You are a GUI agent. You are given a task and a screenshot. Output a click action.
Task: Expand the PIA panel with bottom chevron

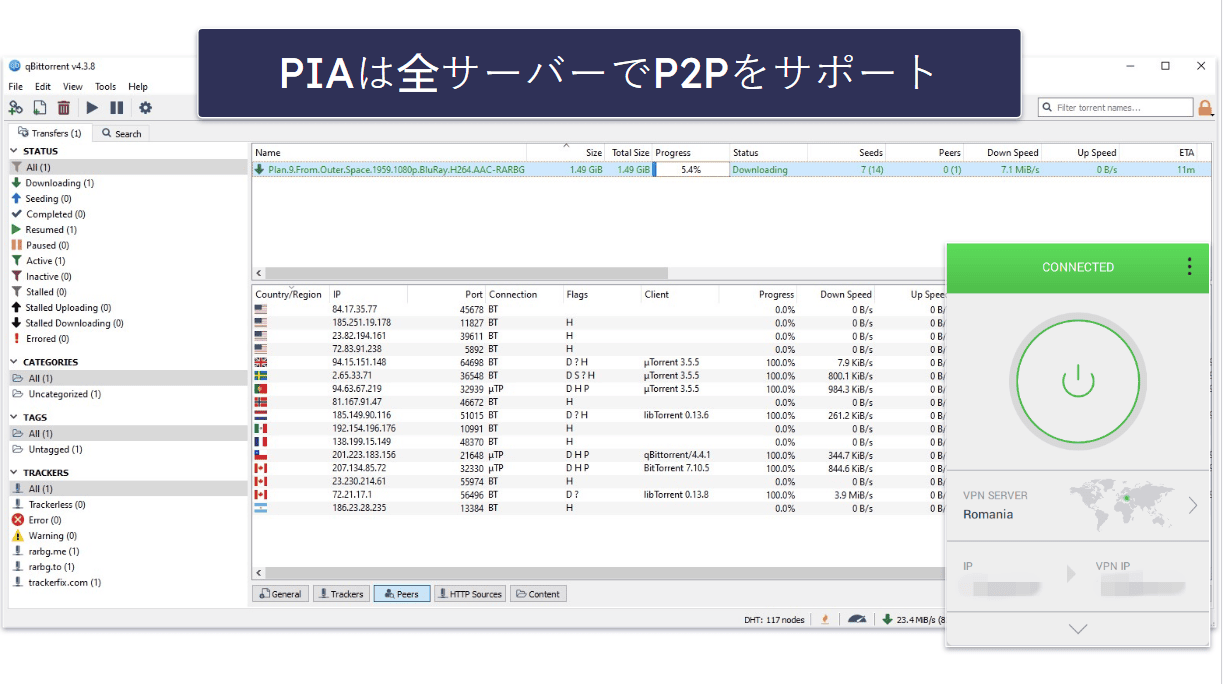point(1078,629)
